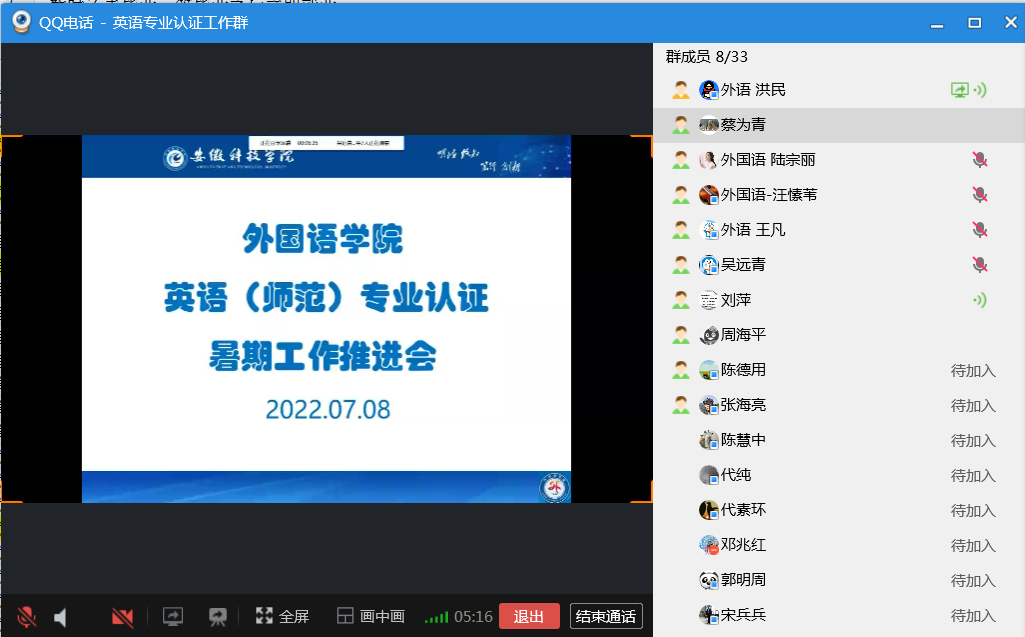Select member 蔡为青 in the list
The height and width of the screenshot is (637, 1025).
744,125
